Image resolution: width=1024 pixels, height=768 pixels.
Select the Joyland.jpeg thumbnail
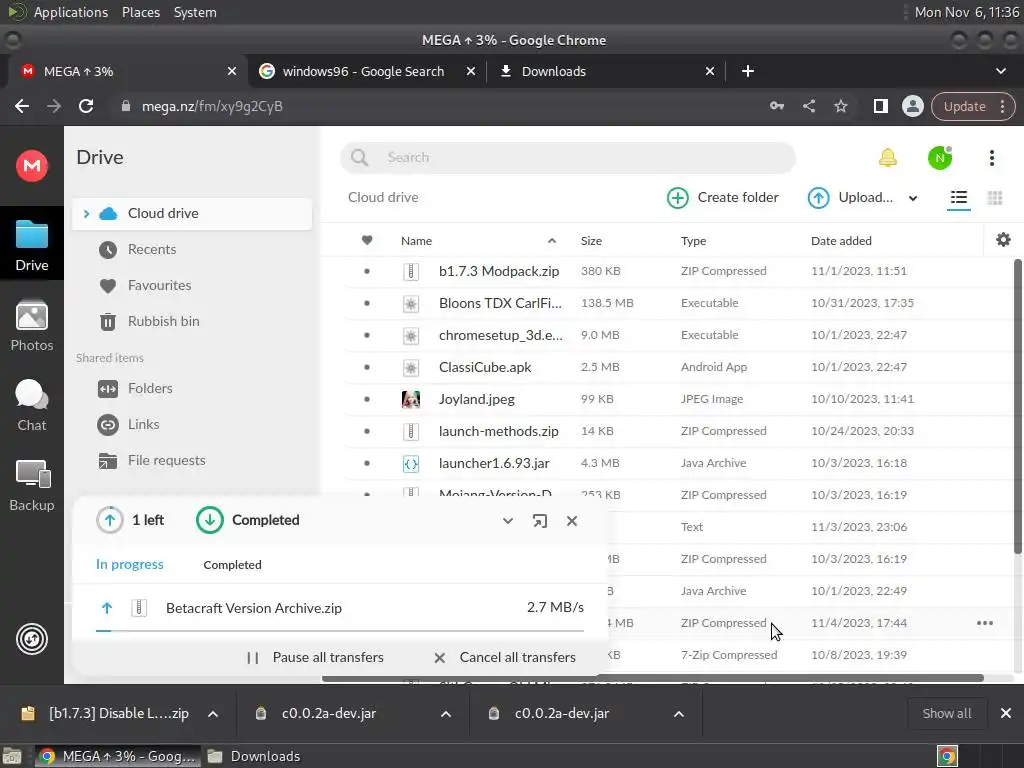pos(411,399)
